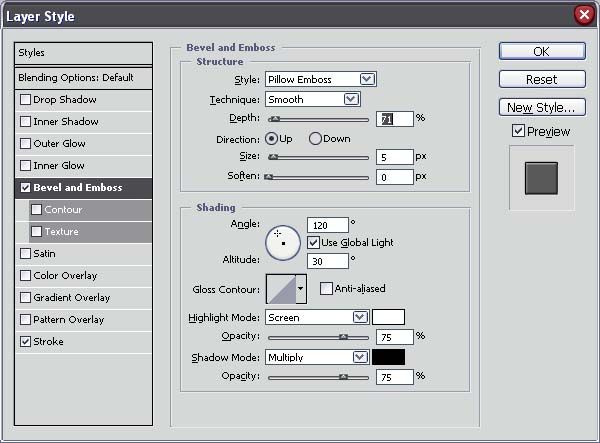
Task: Click the Highlight Opacity percentage field
Action: (x=395, y=337)
